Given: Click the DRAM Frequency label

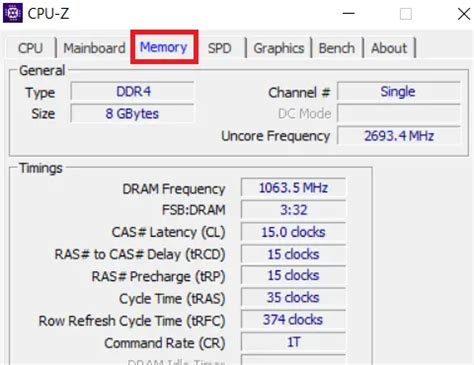Looking at the screenshot, I should pyautogui.click(x=174, y=189).
